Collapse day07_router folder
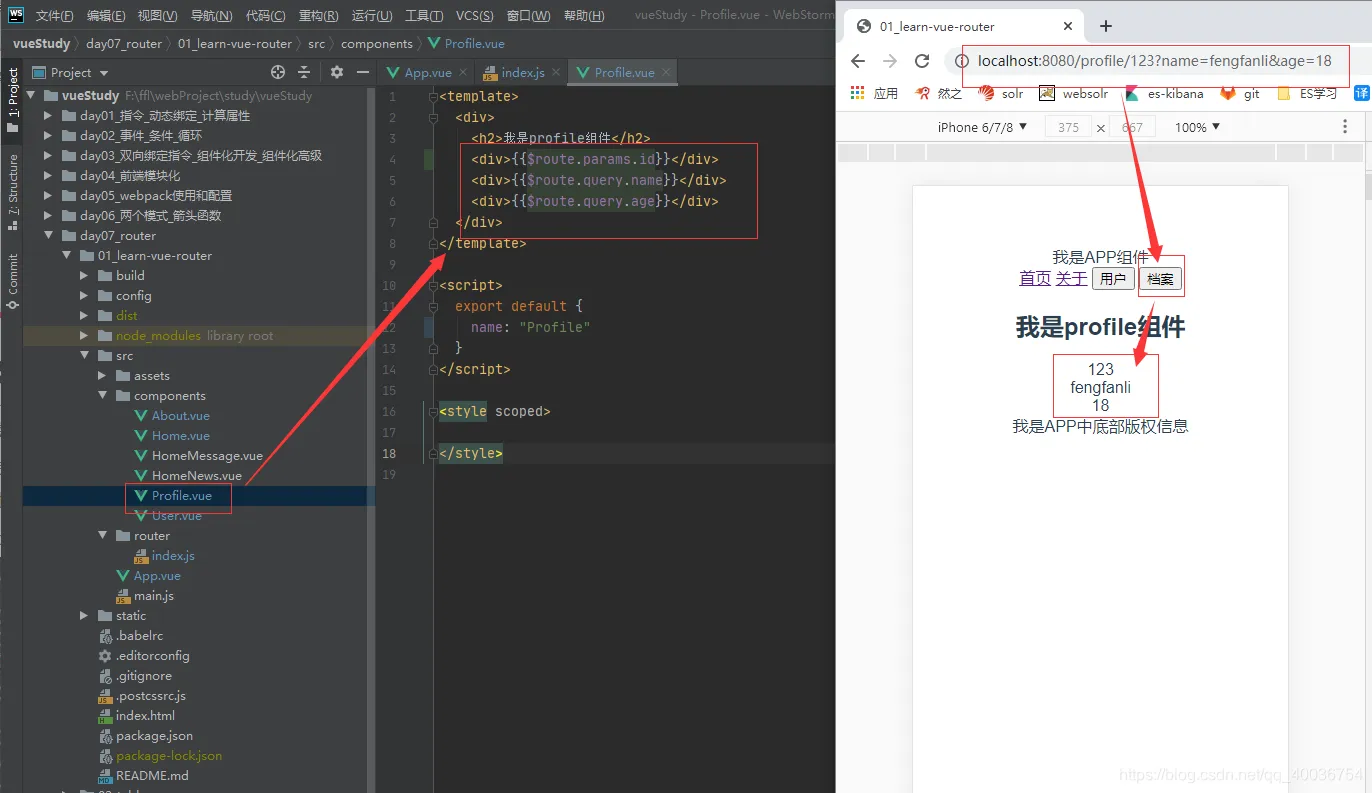 coord(48,236)
